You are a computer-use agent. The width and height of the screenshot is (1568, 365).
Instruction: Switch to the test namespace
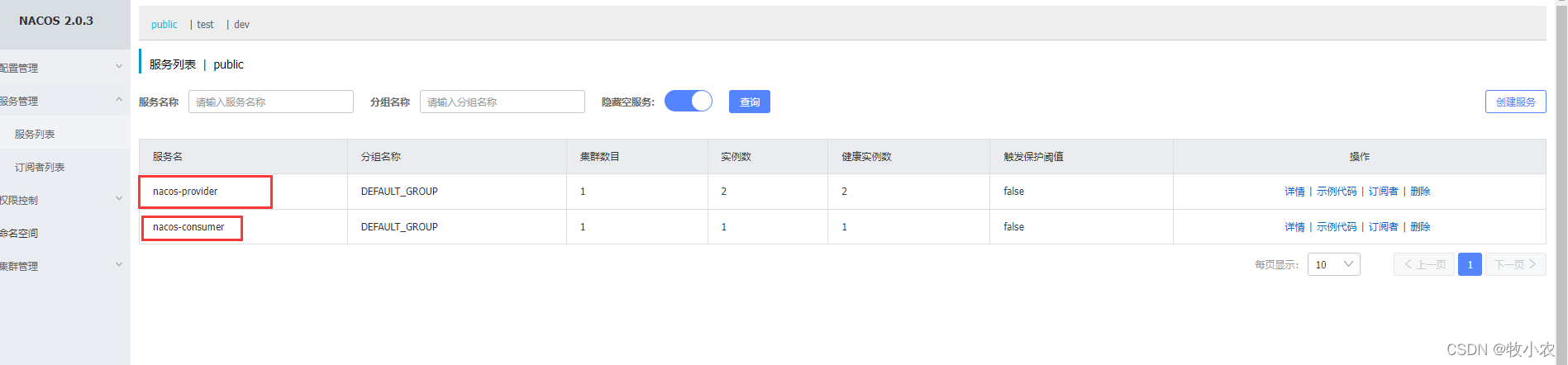[205, 25]
